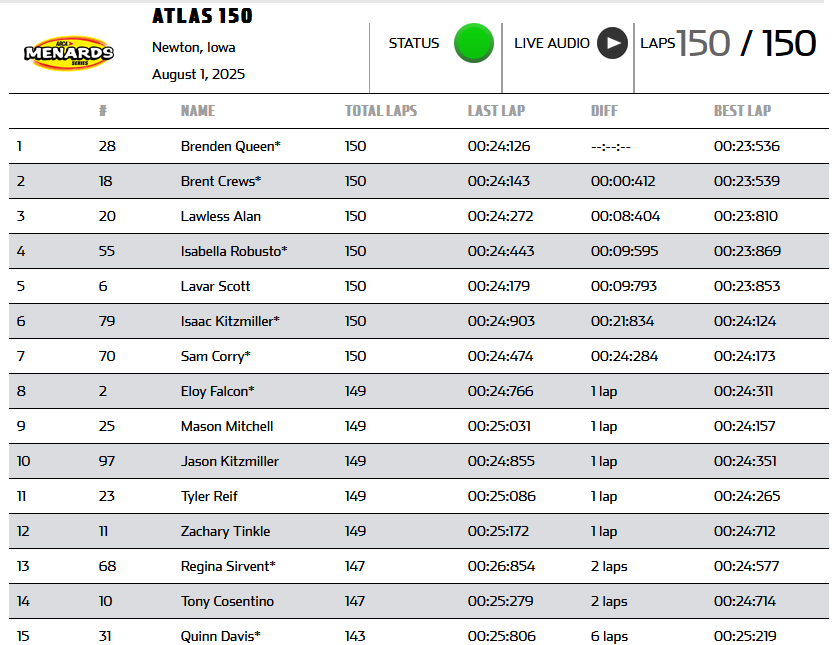This screenshot has height=645, width=837.
Task: Sort by the NAME column header
Action: click(x=198, y=111)
